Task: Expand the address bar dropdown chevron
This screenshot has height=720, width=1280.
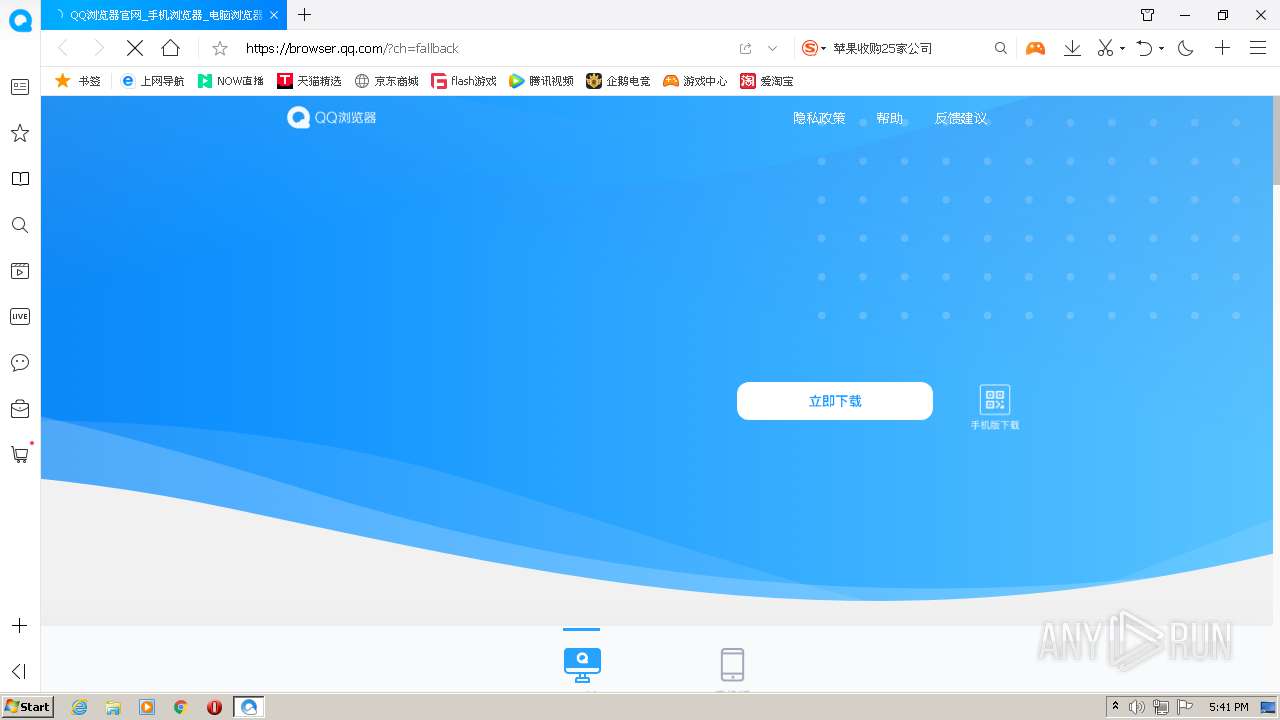Action: click(772, 48)
